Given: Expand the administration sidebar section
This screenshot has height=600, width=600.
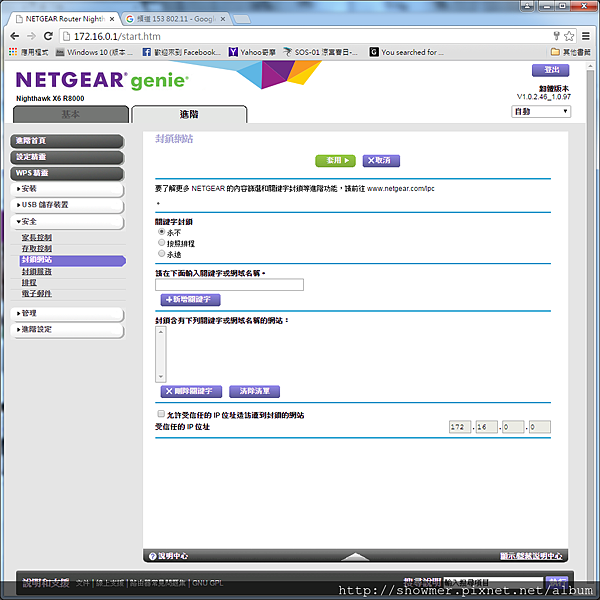Looking at the screenshot, I should click(67, 313).
